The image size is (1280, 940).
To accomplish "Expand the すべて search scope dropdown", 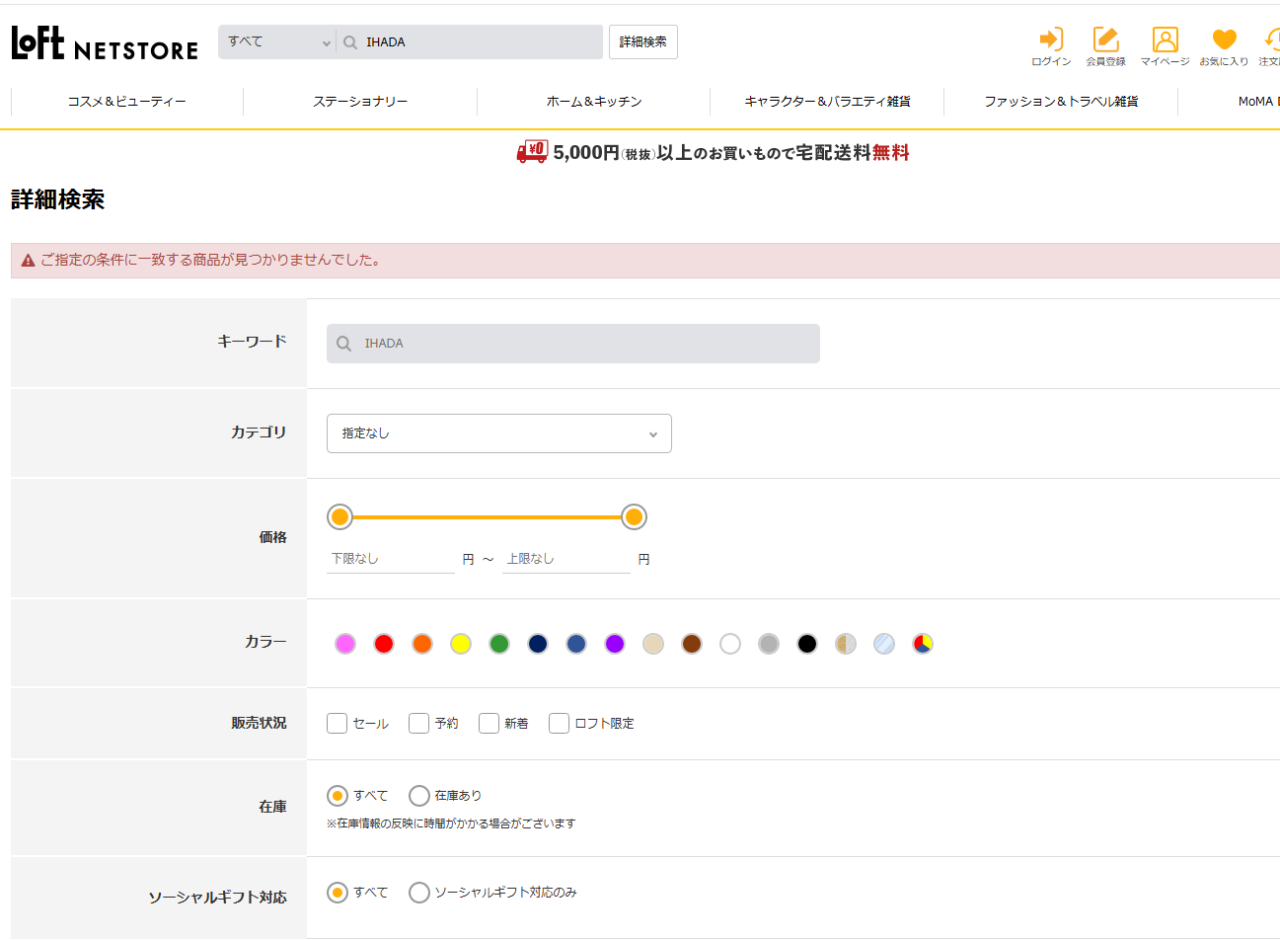I will pos(277,43).
